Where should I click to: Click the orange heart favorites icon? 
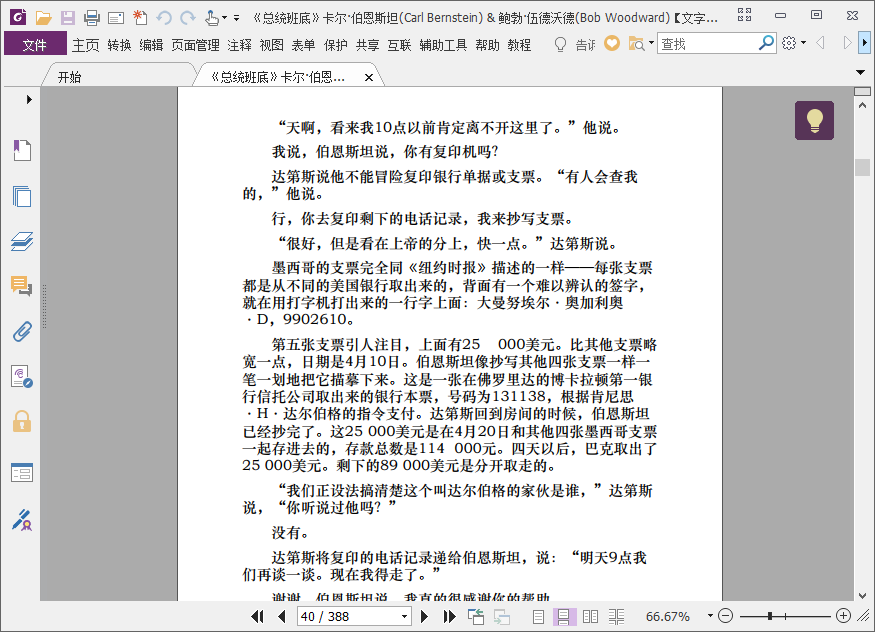click(x=612, y=43)
